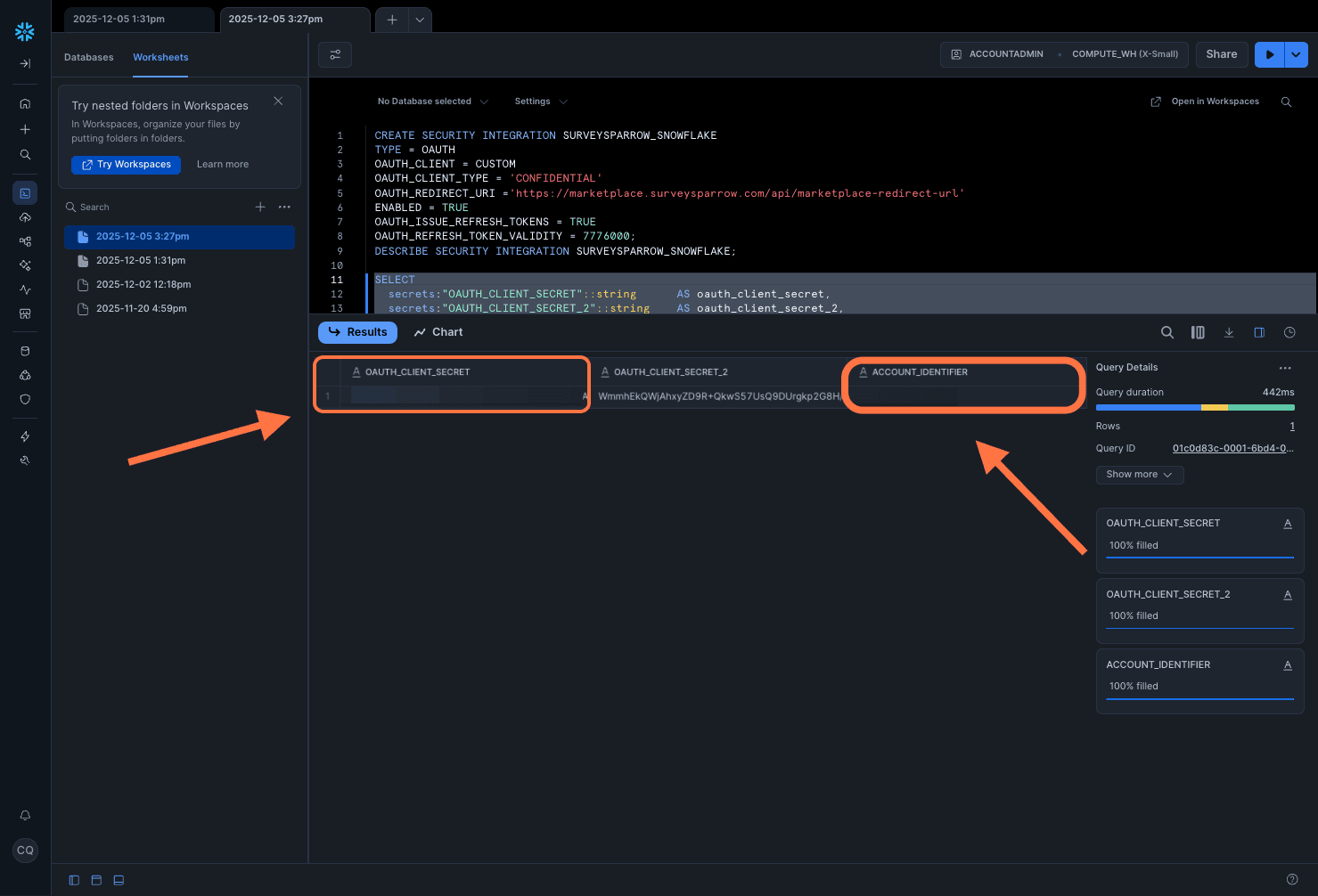
Task: Click the editor filter settings icon
Action: (x=335, y=54)
